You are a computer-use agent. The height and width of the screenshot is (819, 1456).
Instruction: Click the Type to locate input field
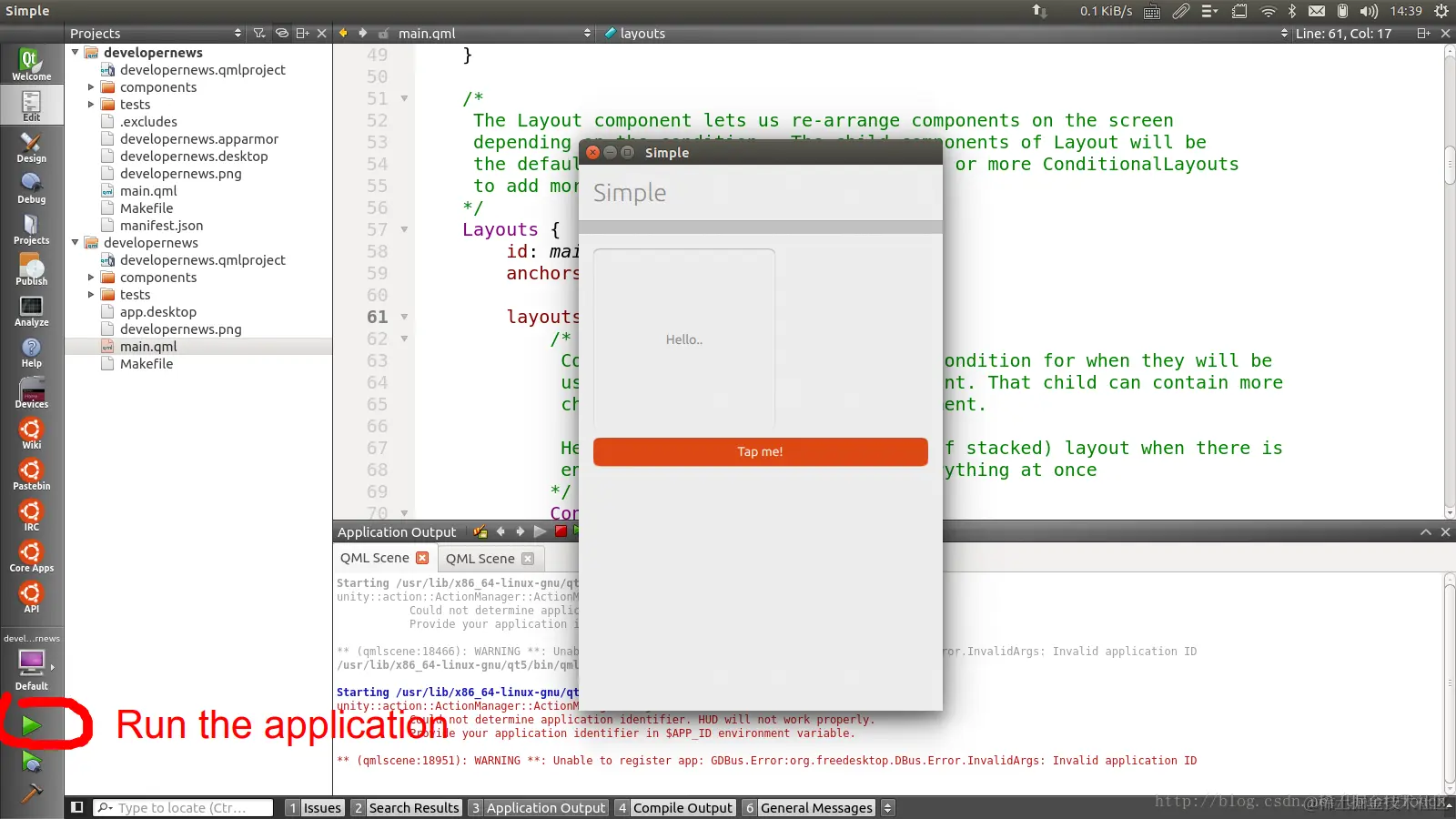point(183,807)
